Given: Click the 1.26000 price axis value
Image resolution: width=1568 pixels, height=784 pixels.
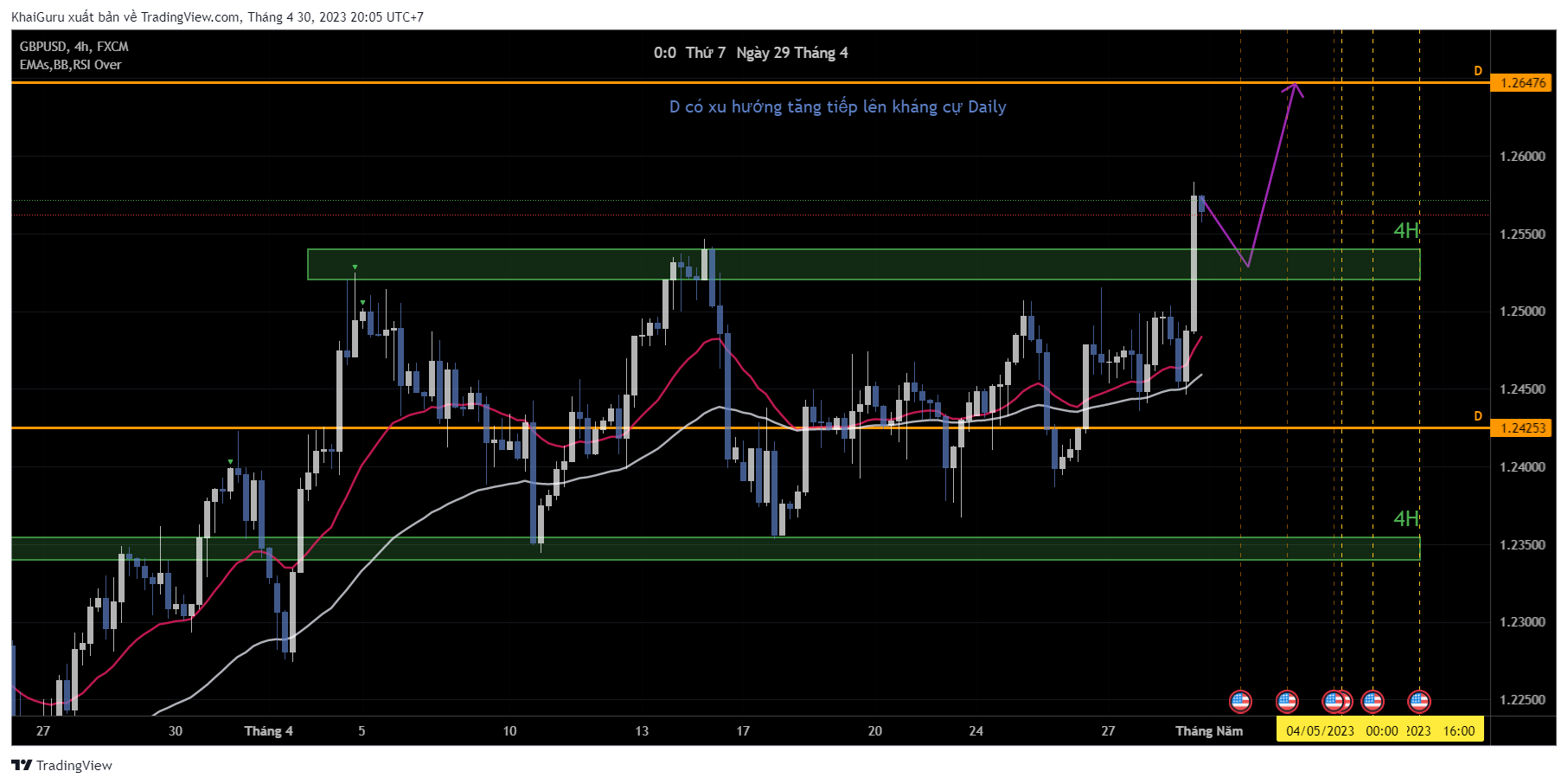Looking at the screenshot, I should [x=1522, y=157].
